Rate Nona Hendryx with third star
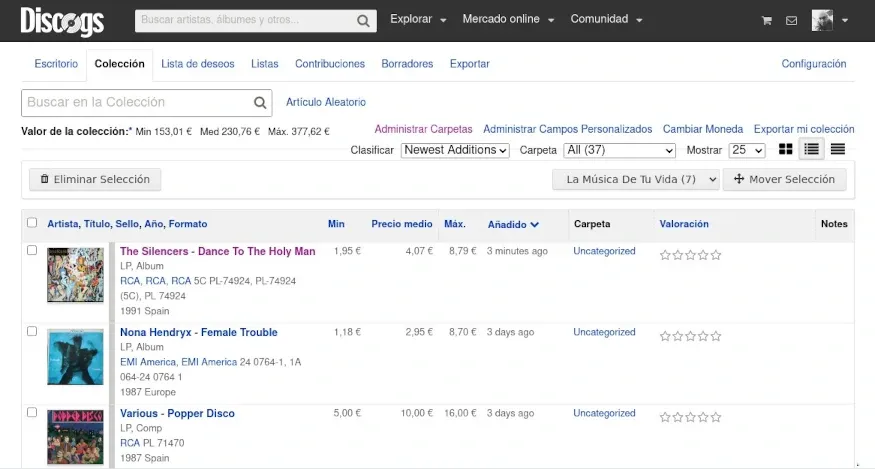 (690, 336)
